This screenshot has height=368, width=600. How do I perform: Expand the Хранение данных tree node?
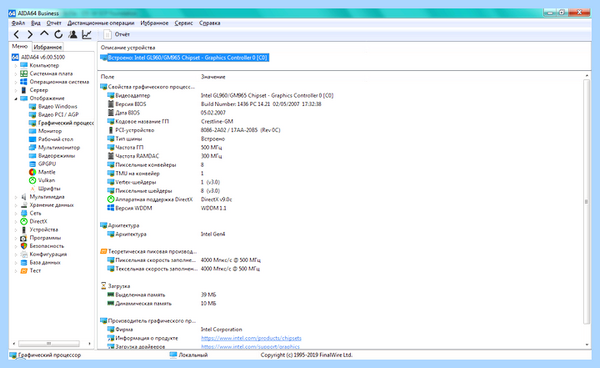pos(16,205)
